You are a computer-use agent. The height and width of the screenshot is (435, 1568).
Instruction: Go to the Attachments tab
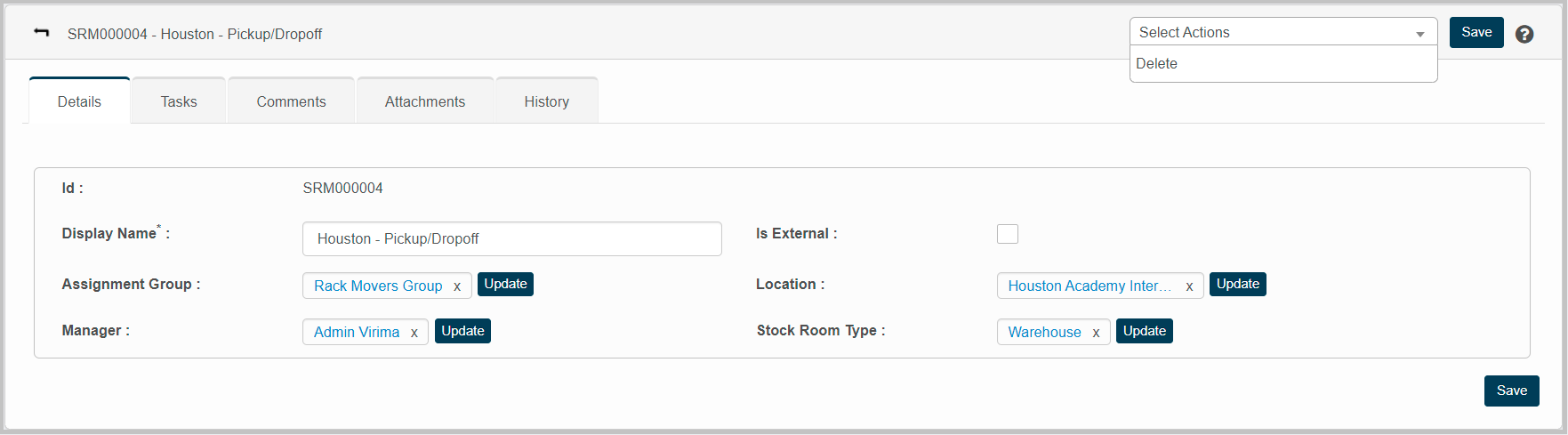tap(425, 101)
